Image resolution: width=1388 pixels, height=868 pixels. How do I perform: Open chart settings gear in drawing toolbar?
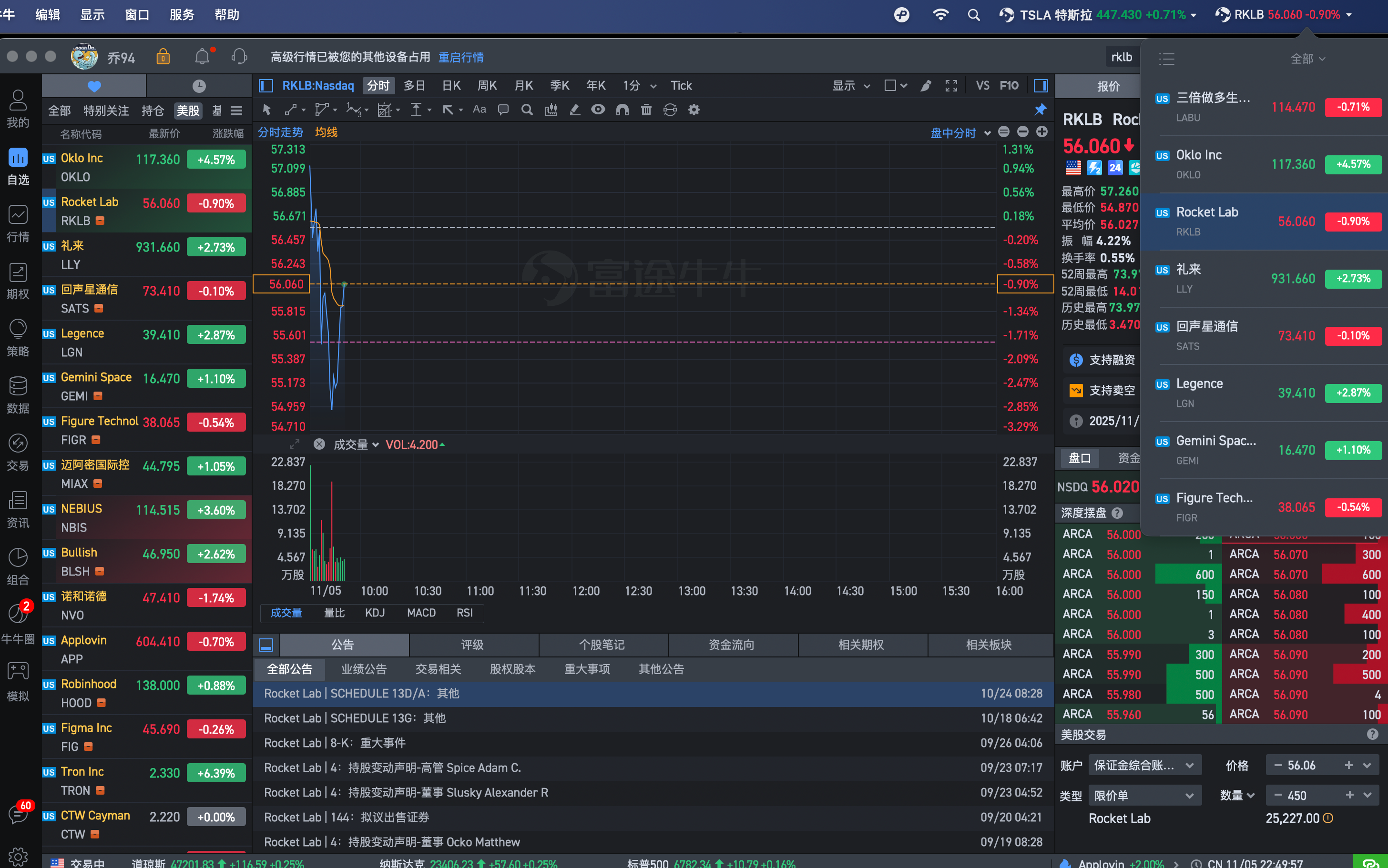coord(694,110)
